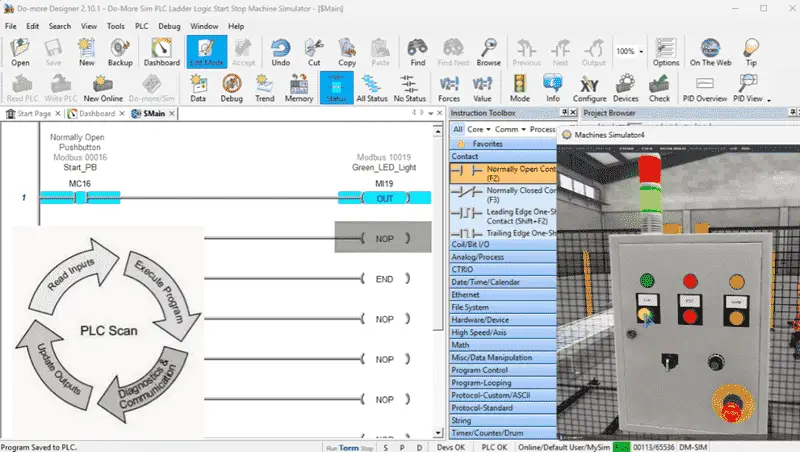This screenshot has height=452, width=800.
Task: Open the Comm dropdown in toolbox
Action: pos(510,130)
